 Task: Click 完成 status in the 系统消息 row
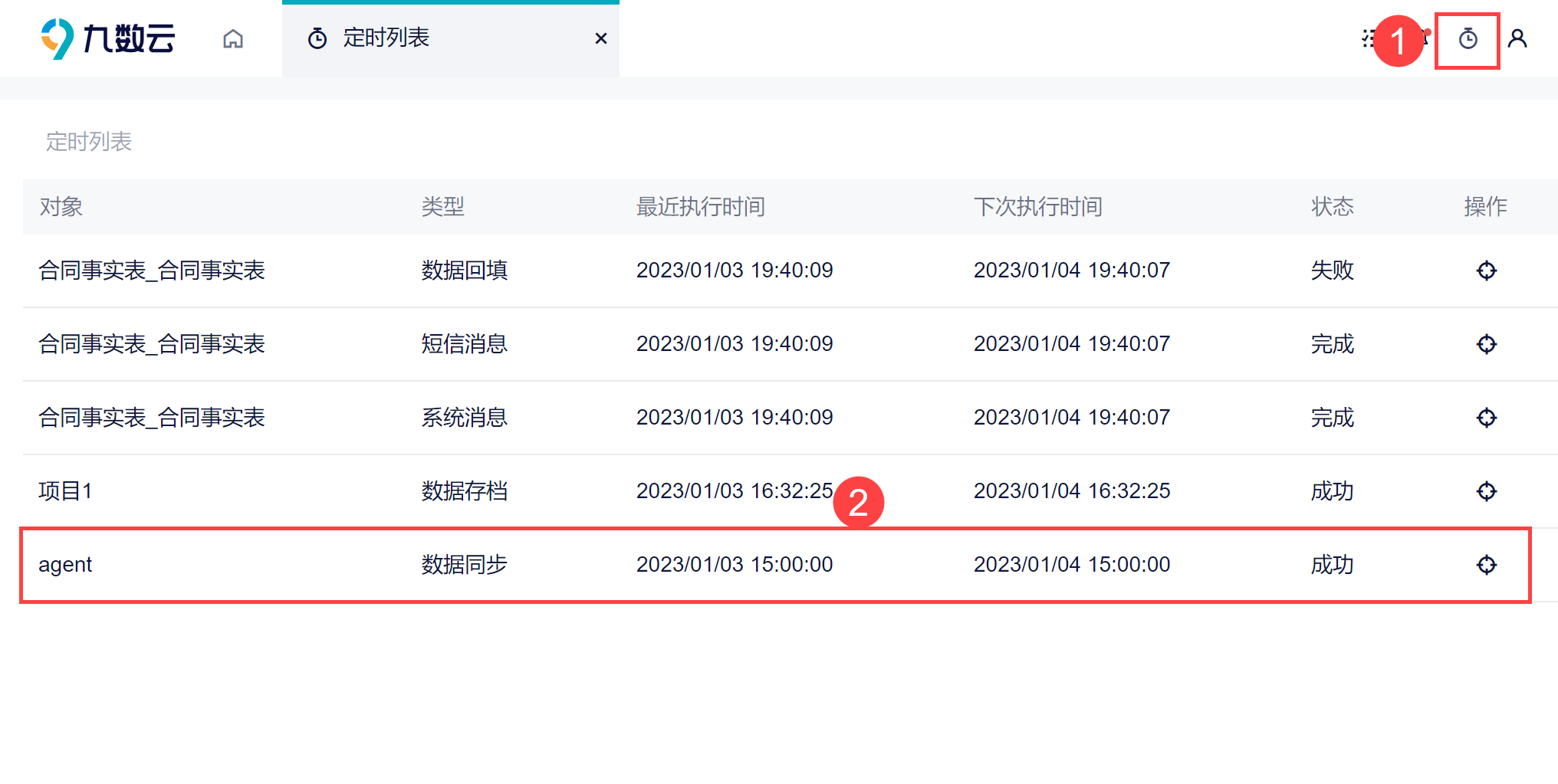pyautogui.click(x=1333, y=418)
